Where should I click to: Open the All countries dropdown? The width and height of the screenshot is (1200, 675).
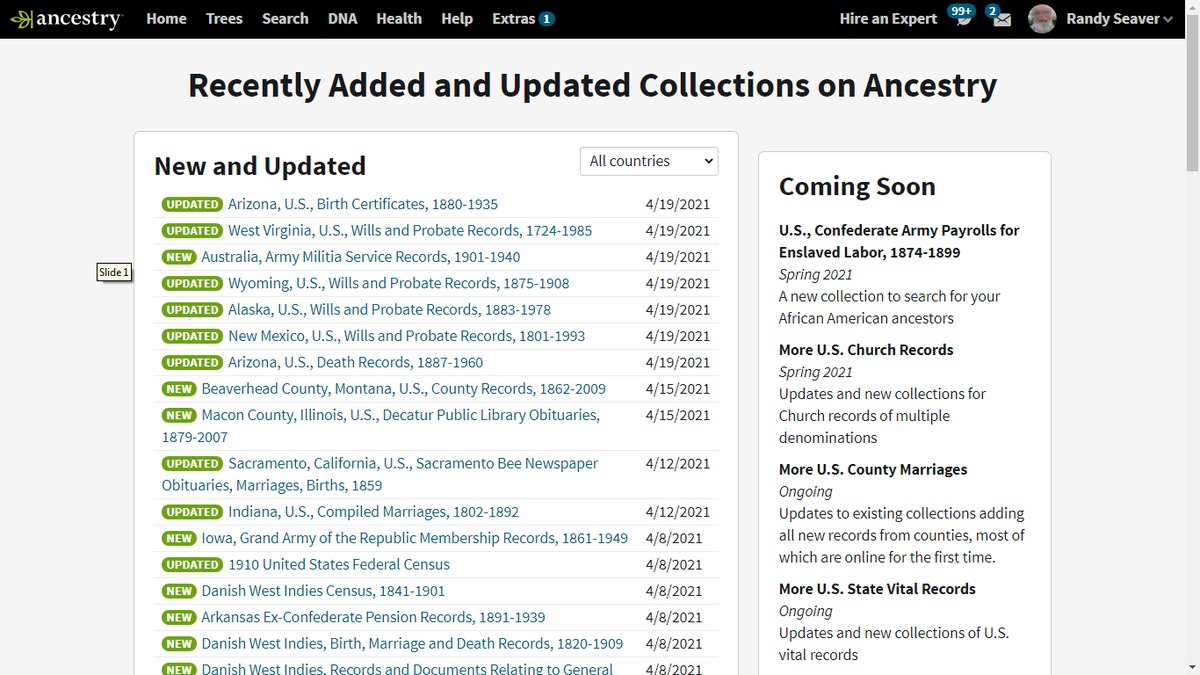coord(649,161)
